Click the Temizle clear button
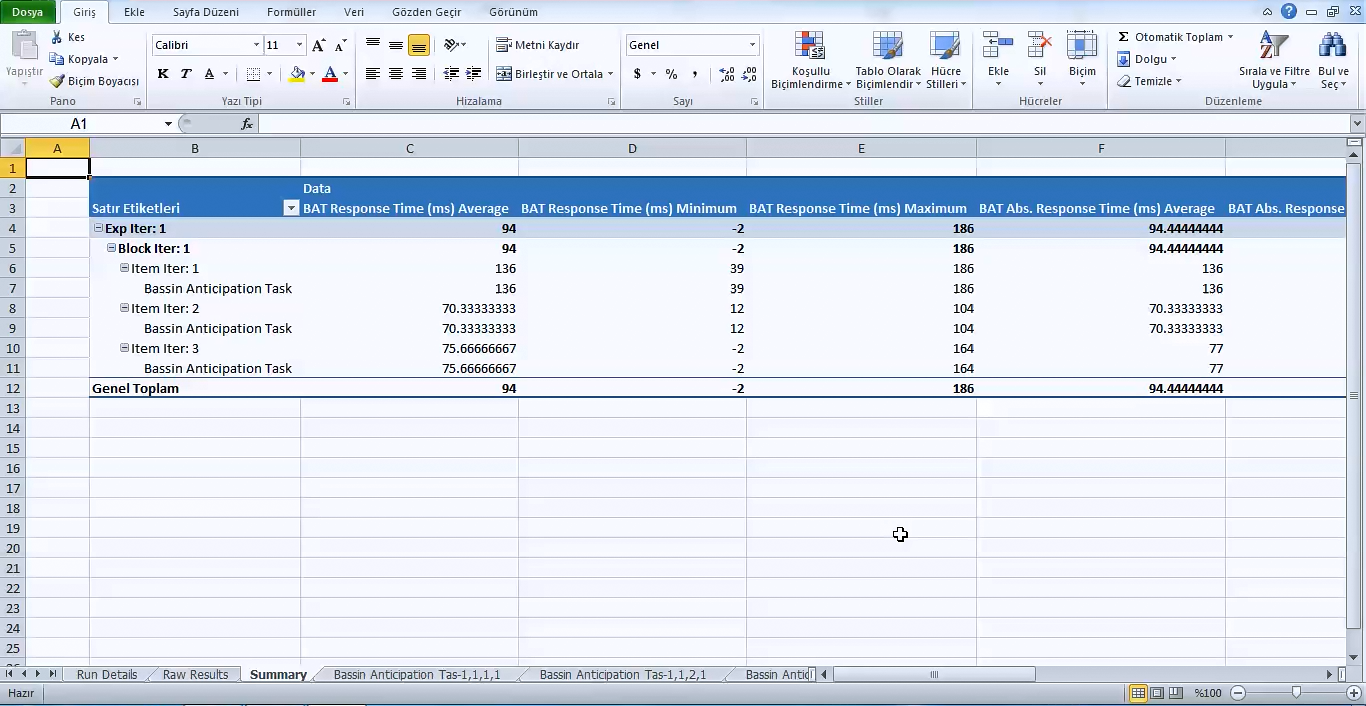Screen dimensions: 1366x706 [x=1150, y=81]
